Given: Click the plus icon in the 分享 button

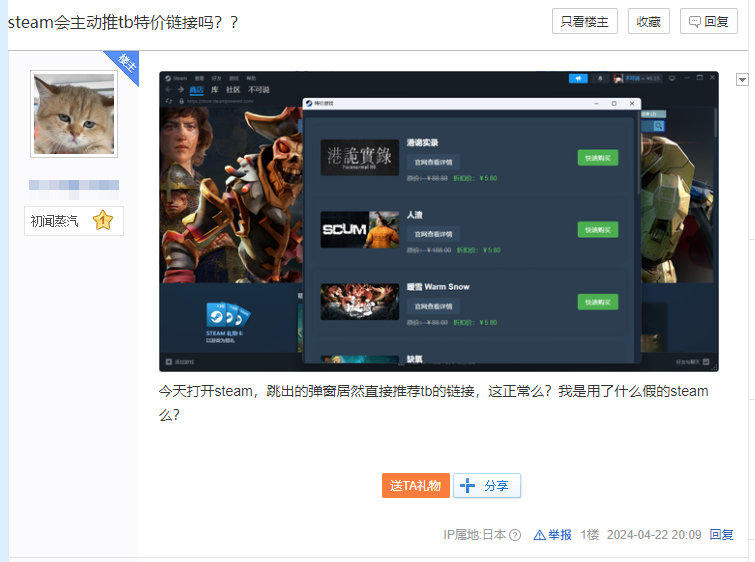Looking at the screenshot, I should (x=467, y=485).
